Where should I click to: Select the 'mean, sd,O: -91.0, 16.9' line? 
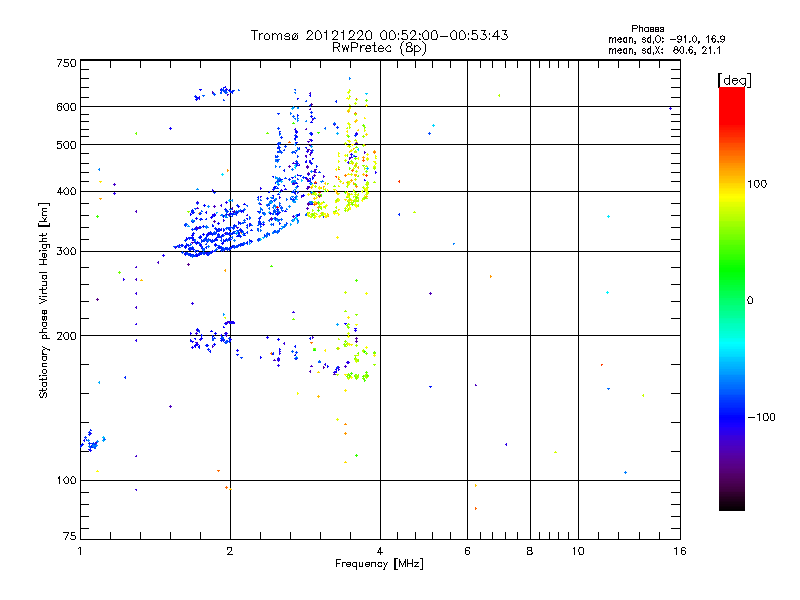click(666, 39)
